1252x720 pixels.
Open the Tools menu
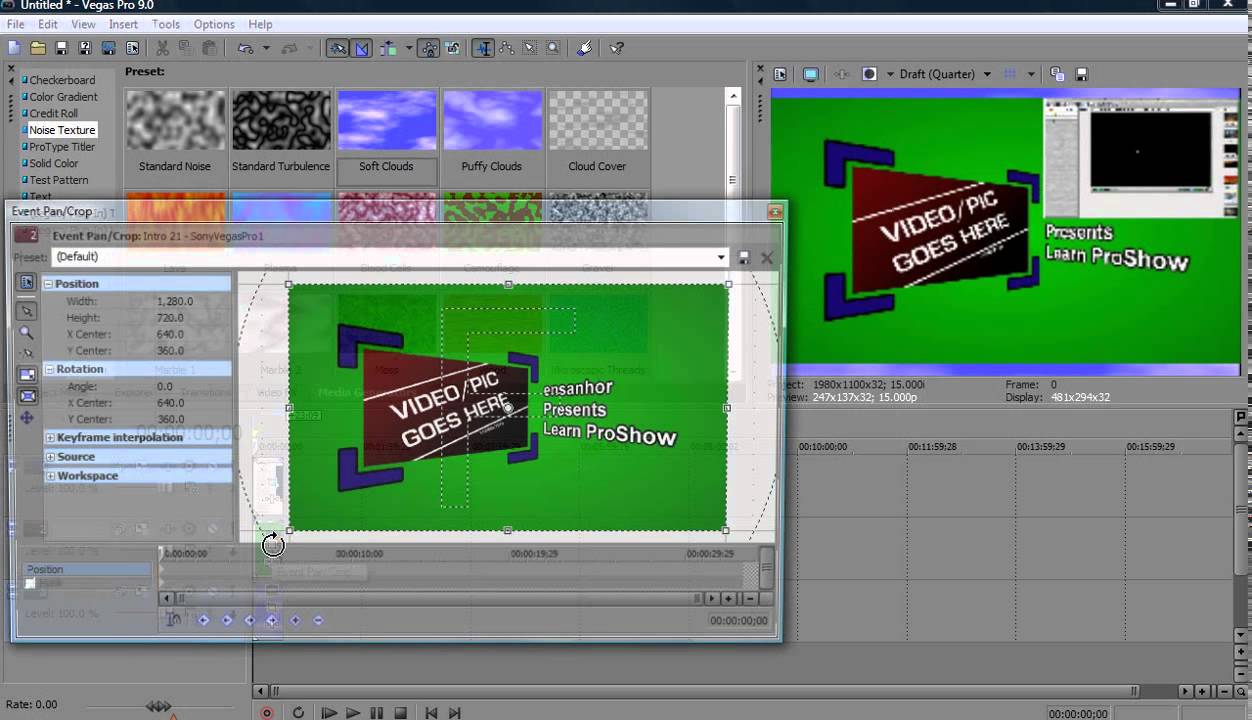(x=166, y=24)
